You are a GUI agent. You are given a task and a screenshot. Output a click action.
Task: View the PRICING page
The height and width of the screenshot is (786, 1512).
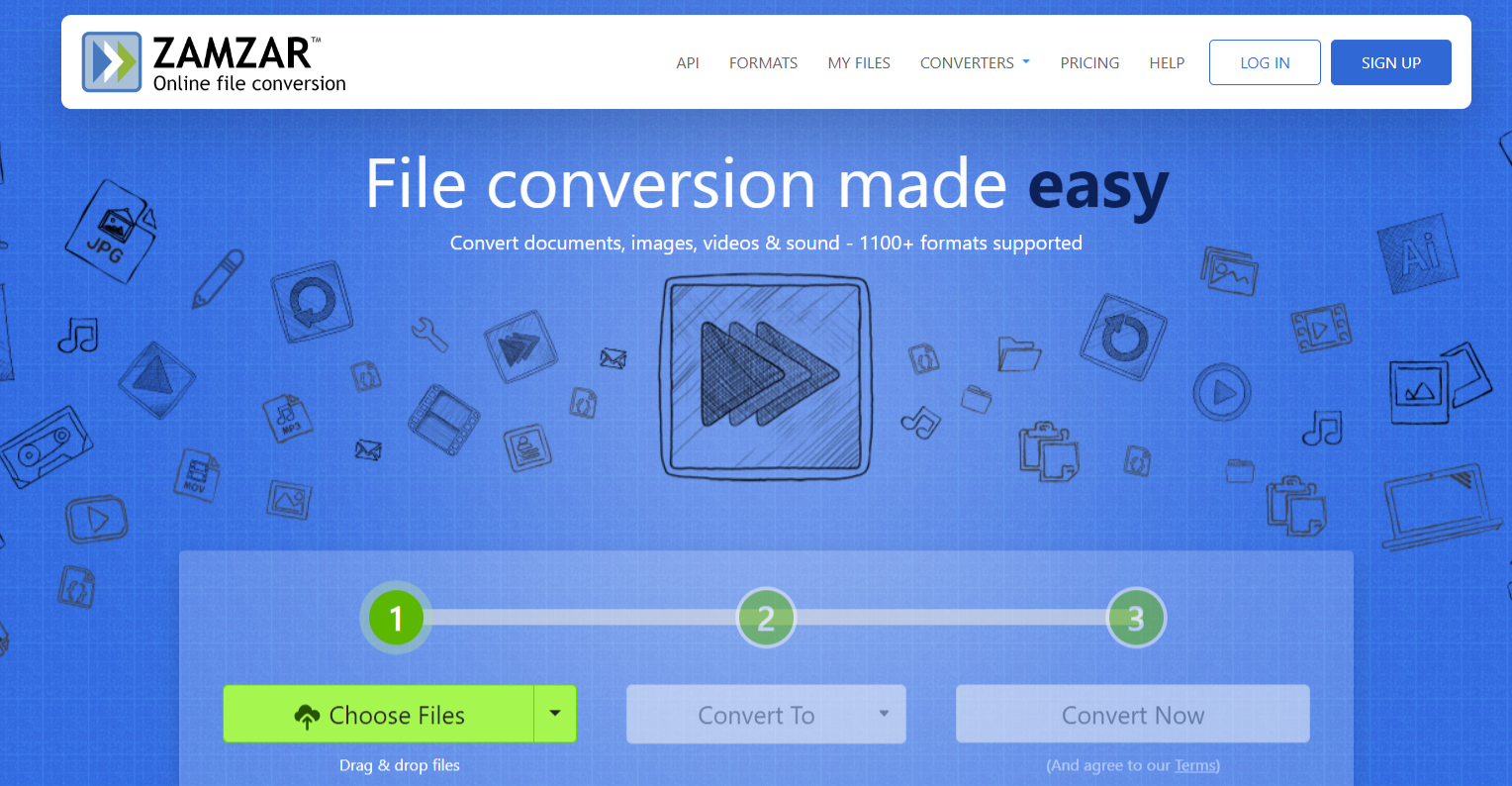(1089, 62)
